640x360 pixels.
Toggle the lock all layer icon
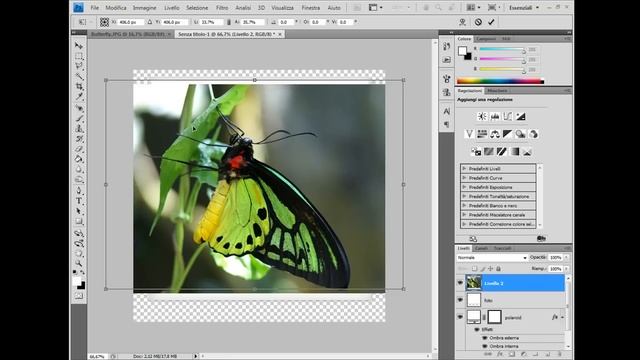tap(498, 269)
